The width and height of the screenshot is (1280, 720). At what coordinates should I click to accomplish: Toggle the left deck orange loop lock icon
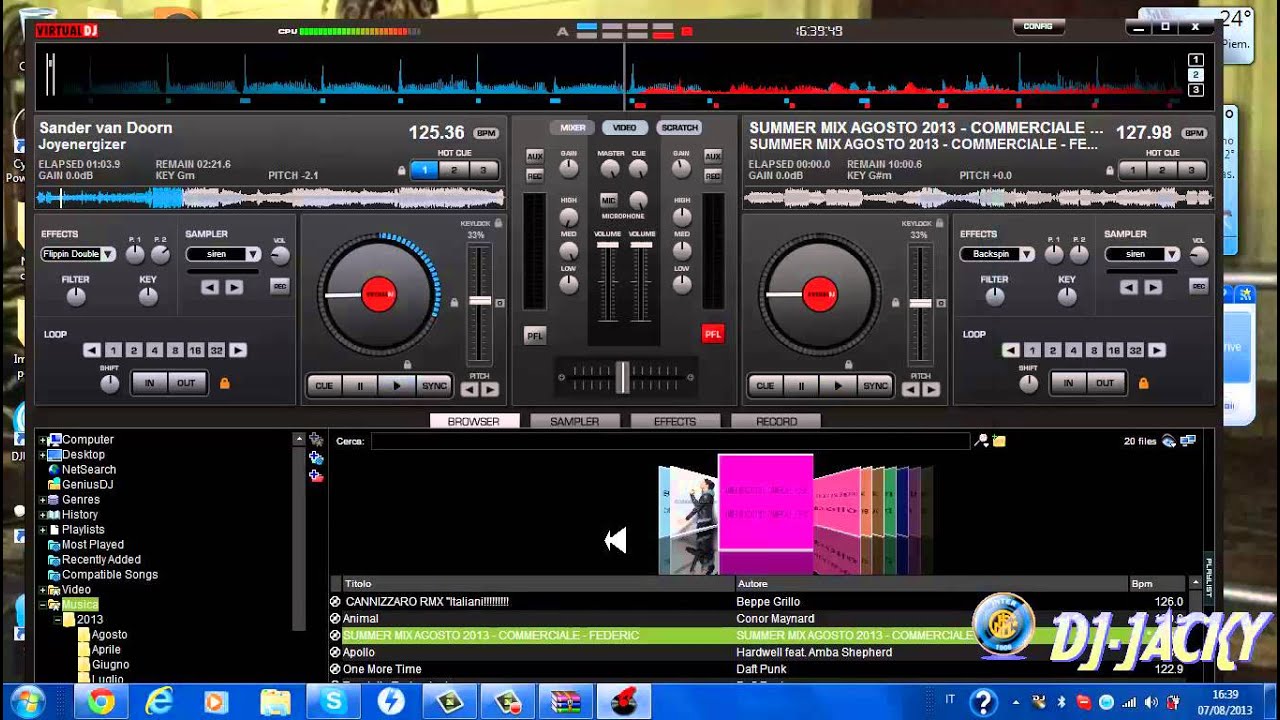225,383
